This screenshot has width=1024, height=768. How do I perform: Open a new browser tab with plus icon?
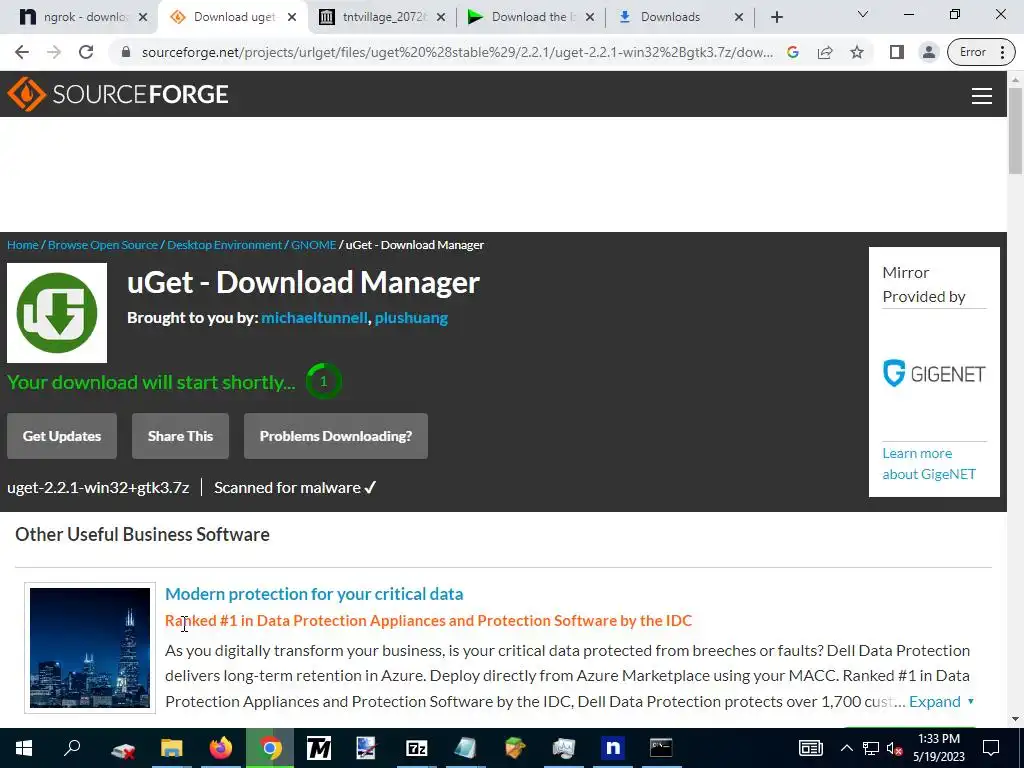(x=776, y=17)
